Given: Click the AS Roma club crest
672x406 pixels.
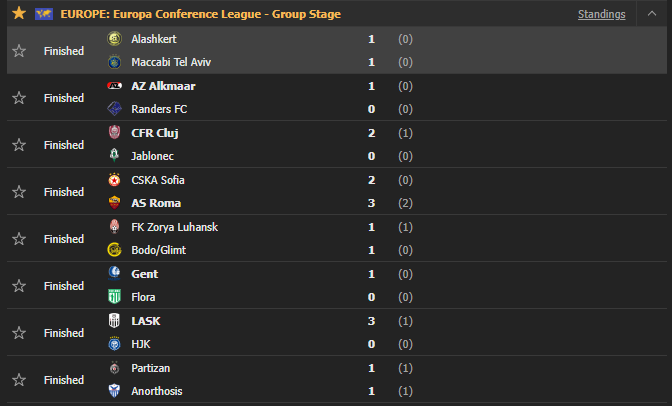Looking at the screenshot, I should tap(113, 203).
